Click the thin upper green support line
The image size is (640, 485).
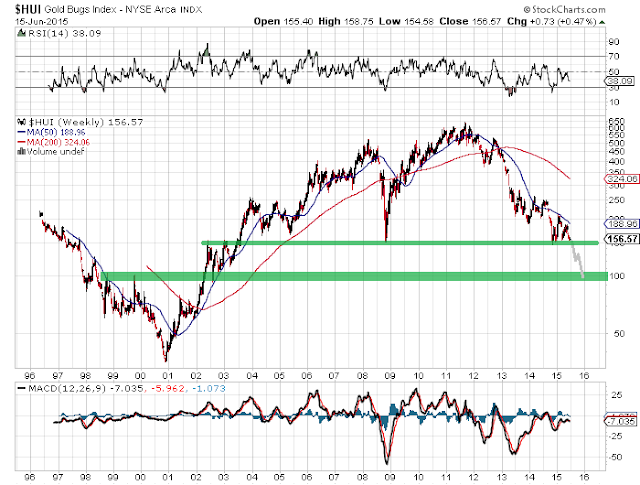click(400, 243)
